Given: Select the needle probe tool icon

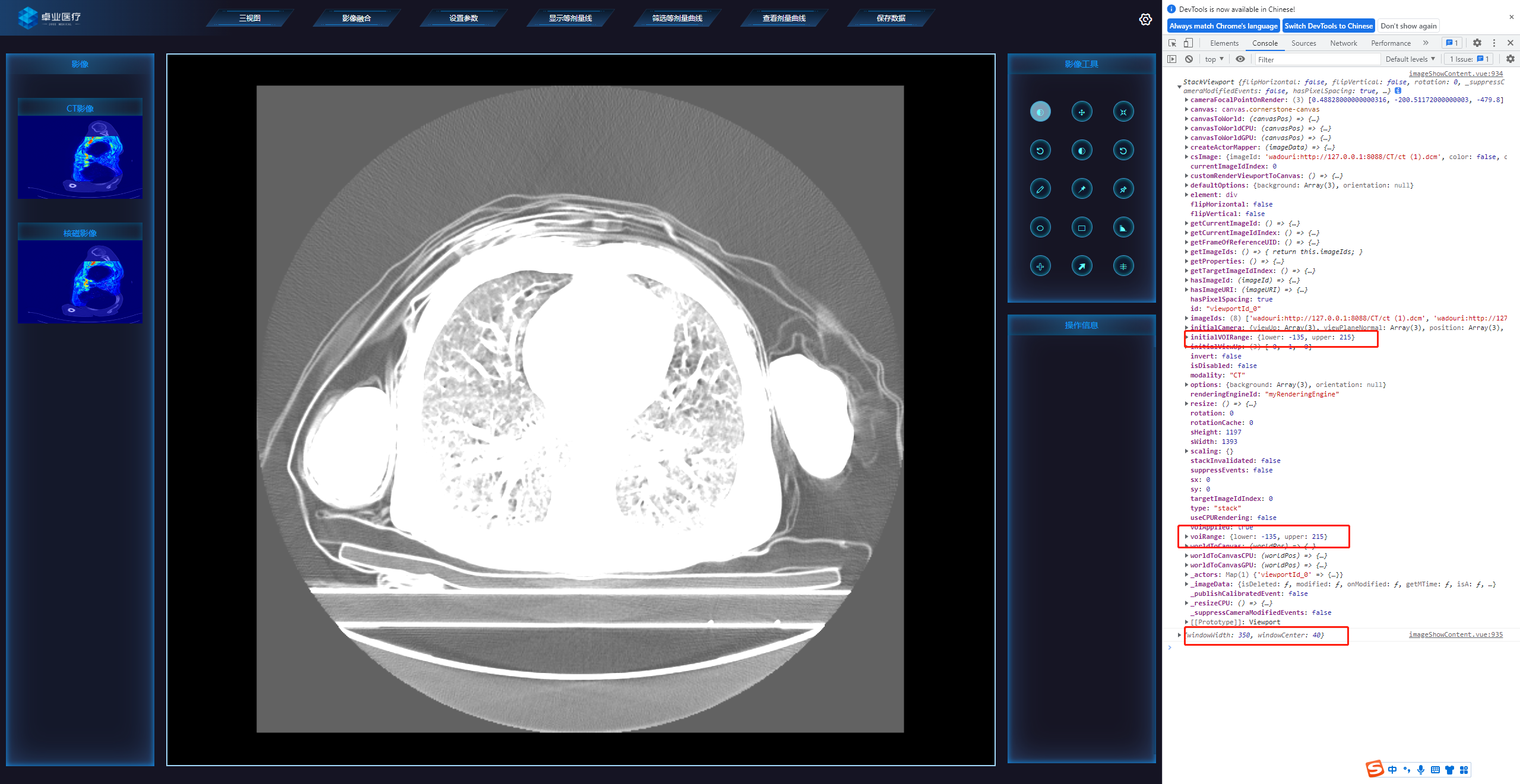Looking at the screenshot, I should [1081, 189].
